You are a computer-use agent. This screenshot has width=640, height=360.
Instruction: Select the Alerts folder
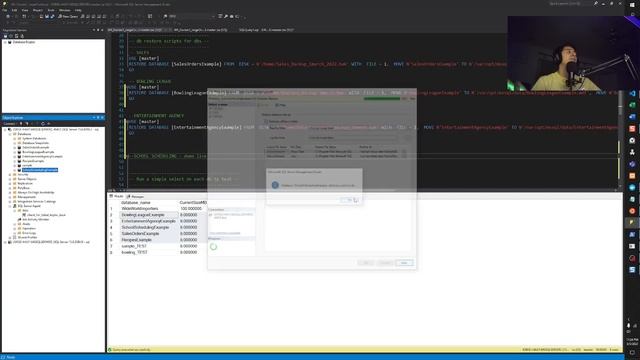point(26,224)
